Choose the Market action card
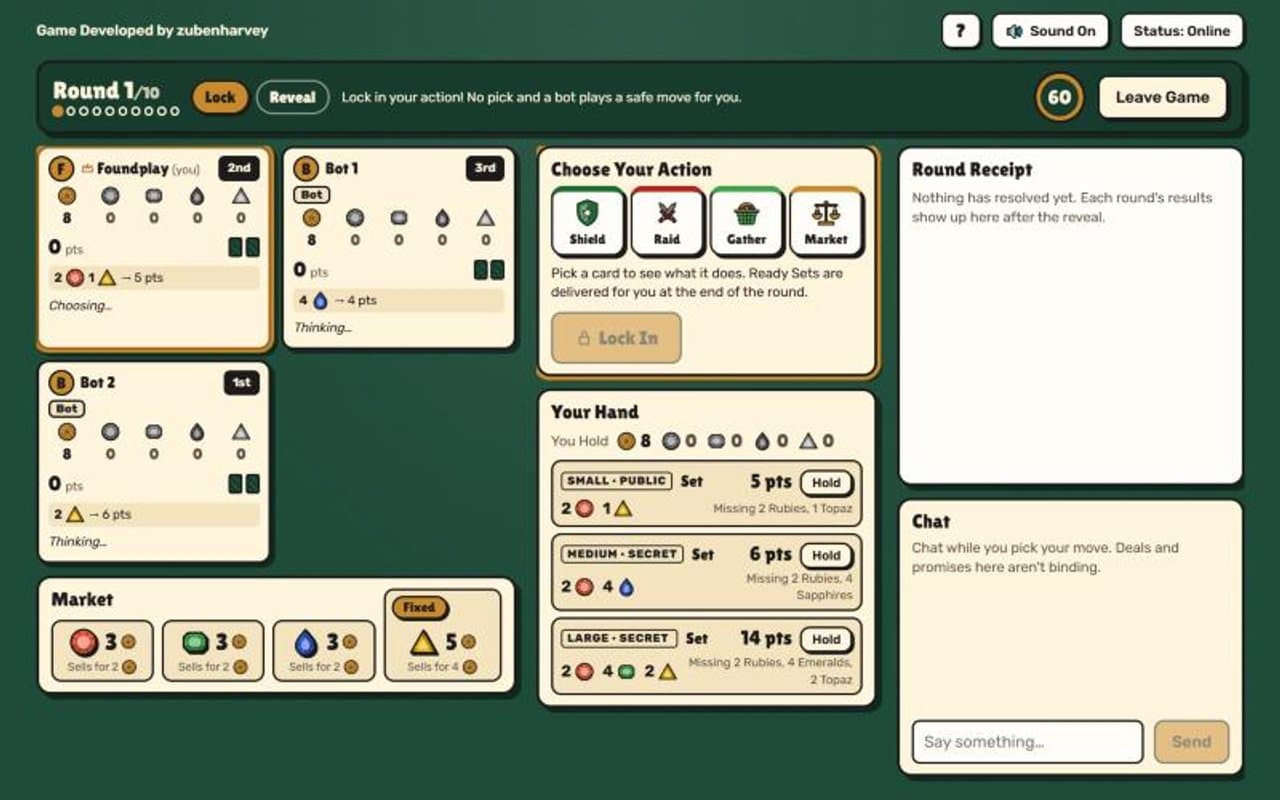The image size is (1280, 800). [x=826, y=221]
